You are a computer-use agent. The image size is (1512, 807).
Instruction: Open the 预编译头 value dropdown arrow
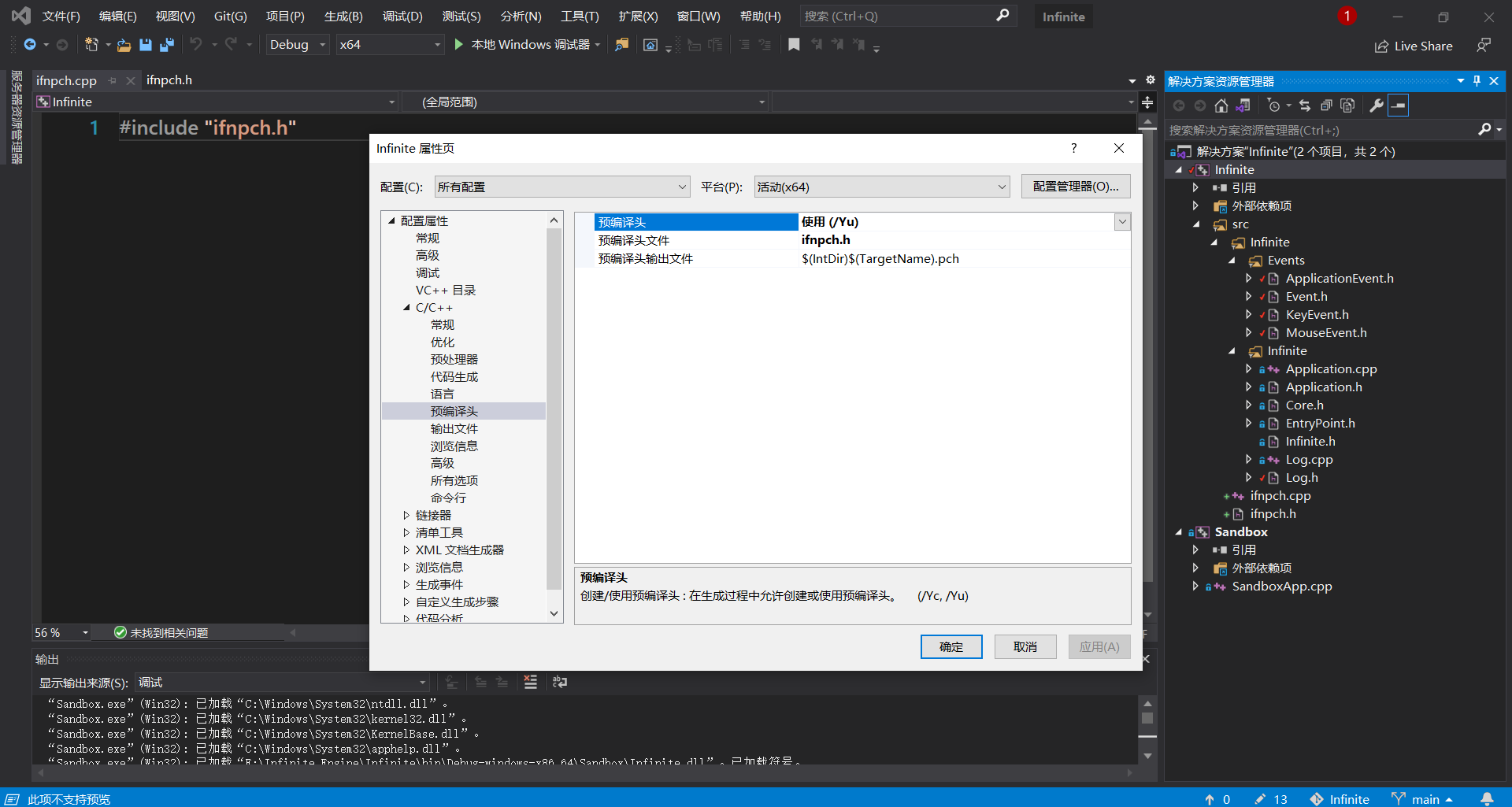[x=1122, y=222]
